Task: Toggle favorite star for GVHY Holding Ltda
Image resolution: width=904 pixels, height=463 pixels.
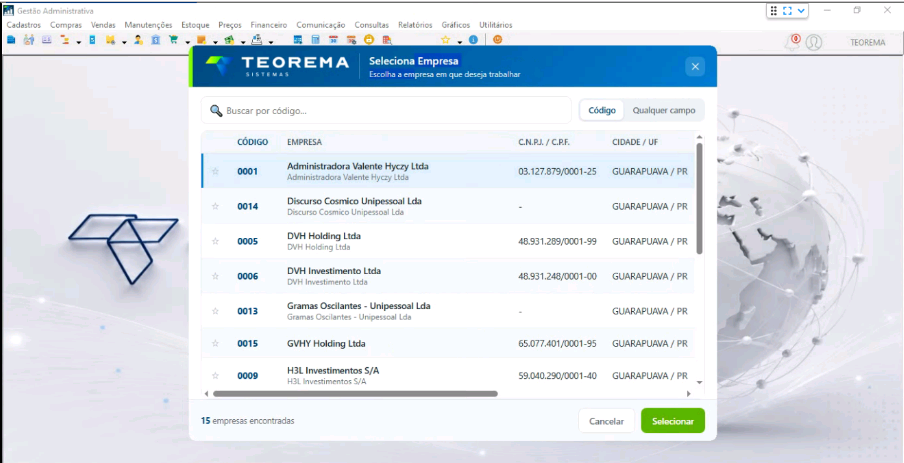Action: (x=215, y=343)
